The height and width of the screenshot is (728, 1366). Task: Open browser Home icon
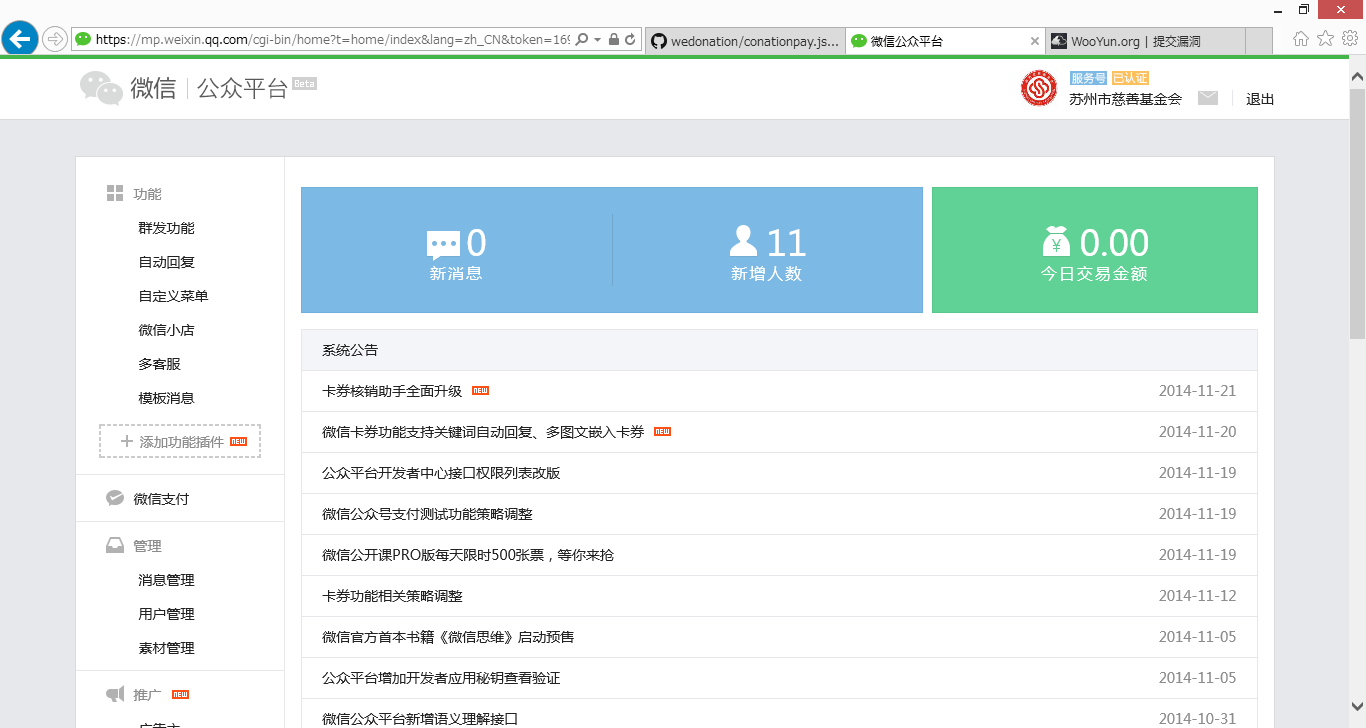[x=1301, y=39]
